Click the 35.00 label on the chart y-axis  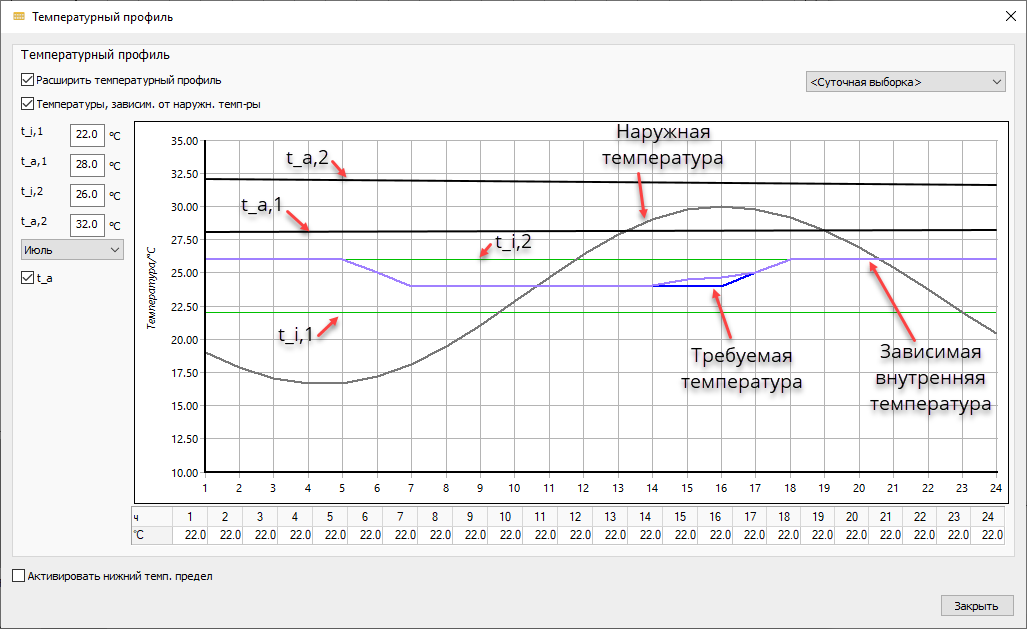(184, 141)
